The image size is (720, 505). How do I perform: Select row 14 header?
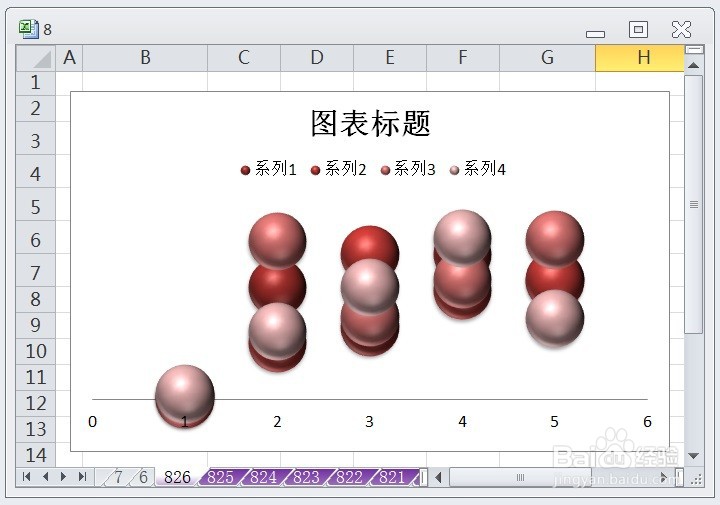36,455
